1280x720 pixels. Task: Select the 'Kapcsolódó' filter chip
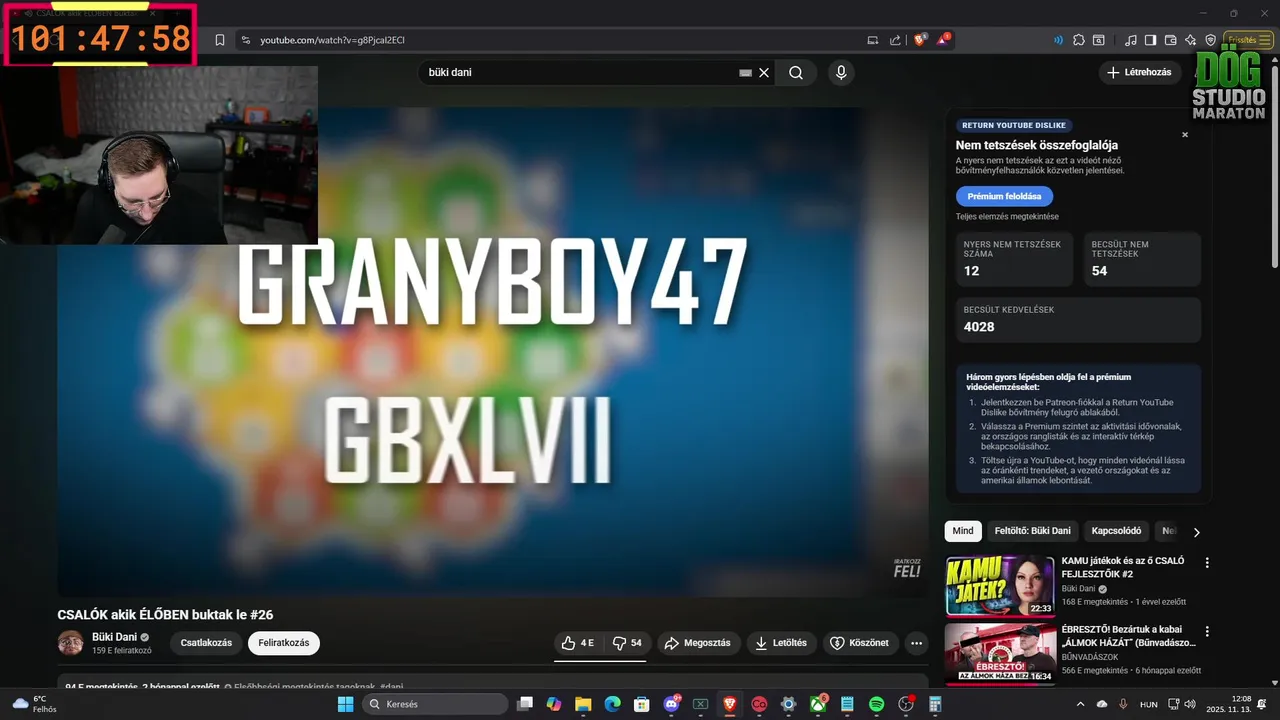[x=1116, y=531]
